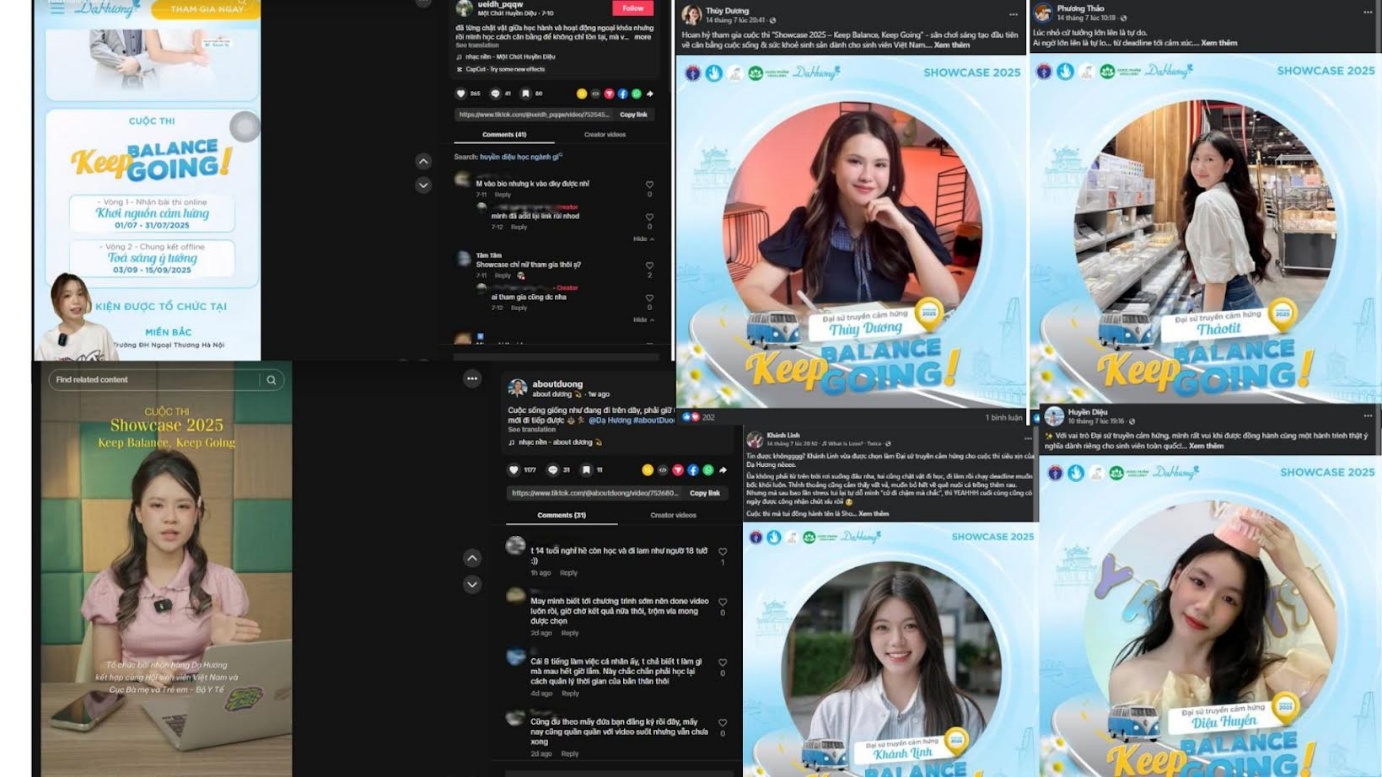
Task: Like reply 'ai tham gia cũng dc nha'
Action: pyautogui.click(x=649, y=298)
